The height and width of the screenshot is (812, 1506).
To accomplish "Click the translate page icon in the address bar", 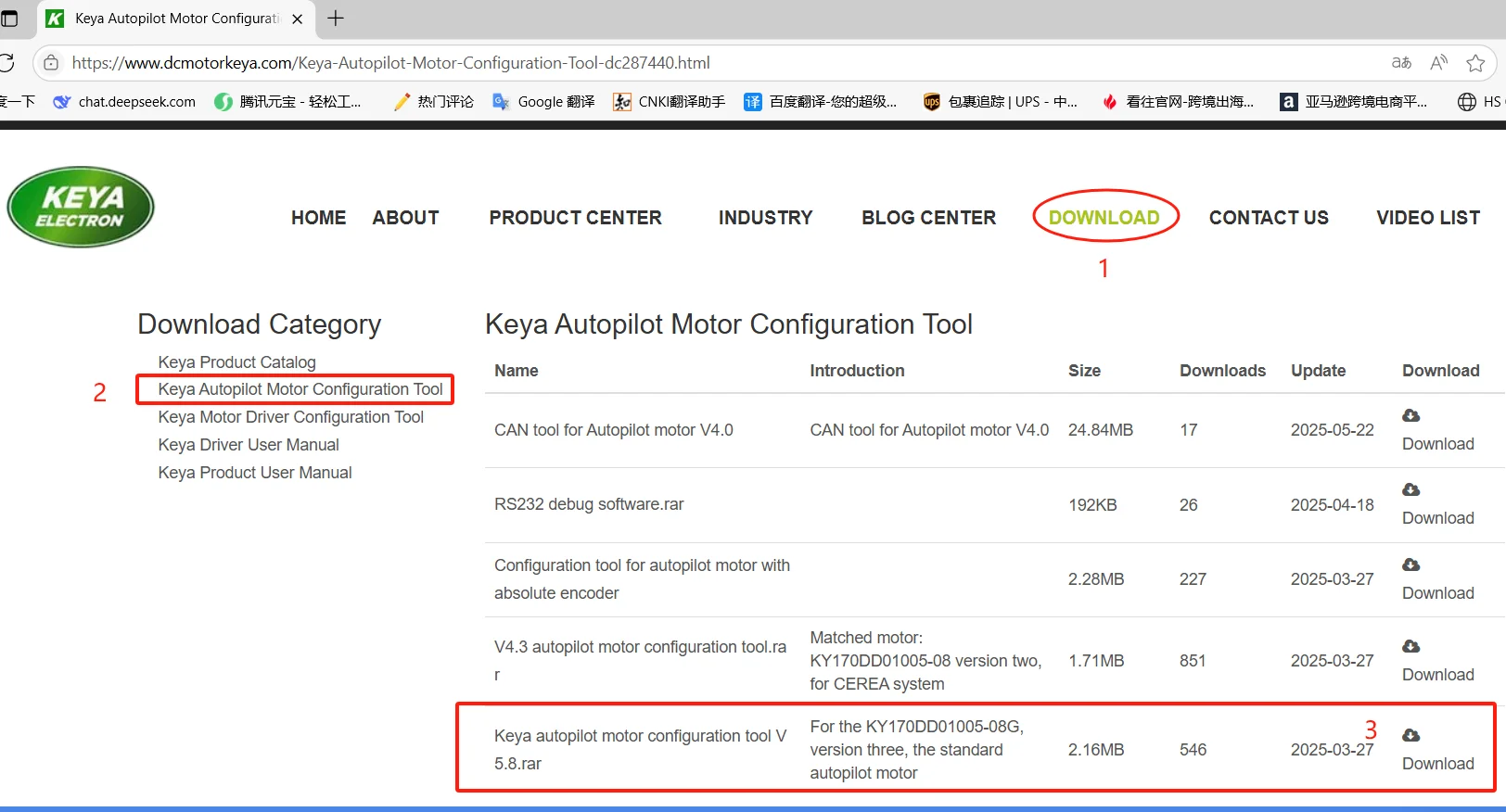I will point(1401,63).
